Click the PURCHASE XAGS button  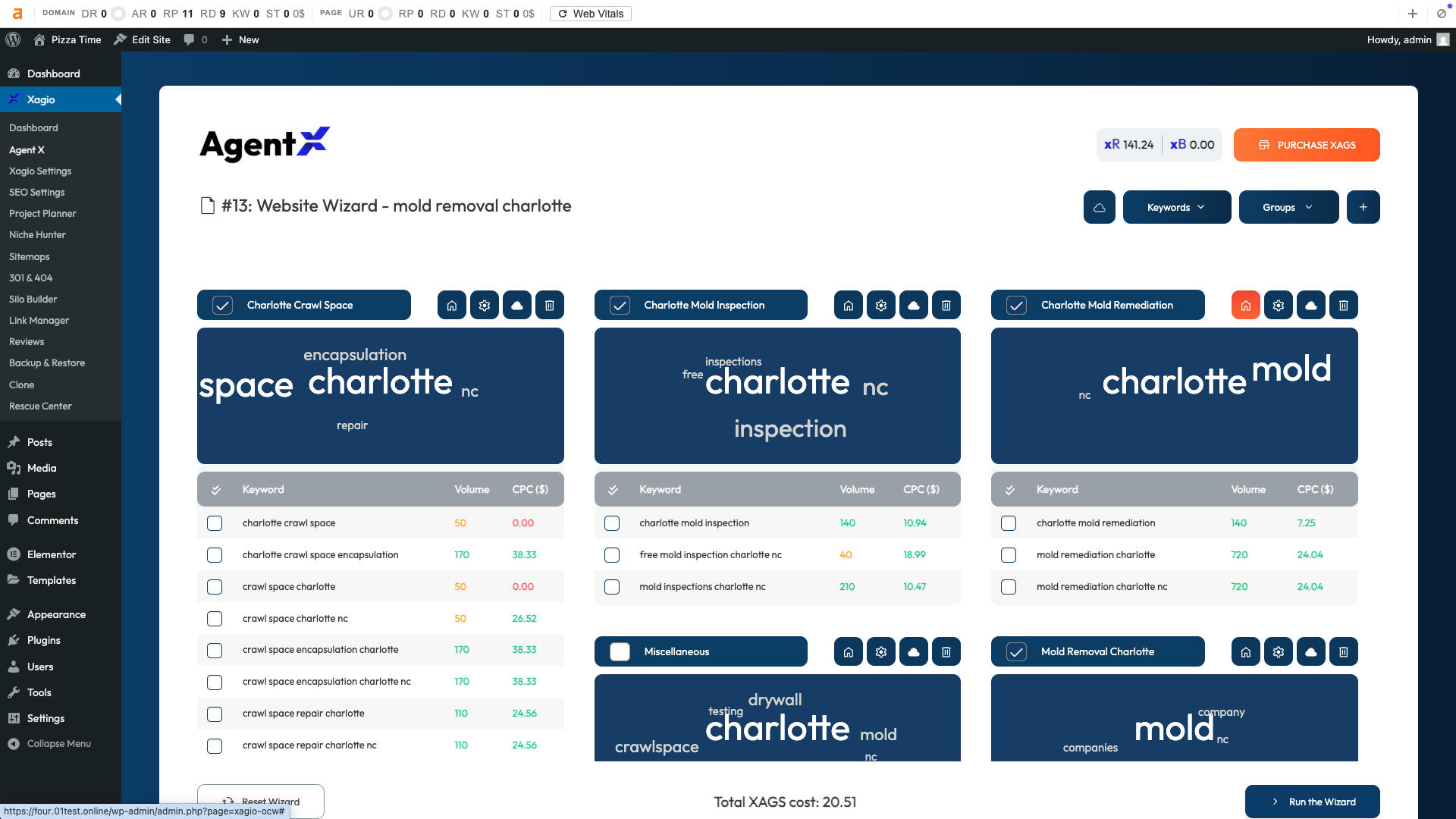point(1307,145)
